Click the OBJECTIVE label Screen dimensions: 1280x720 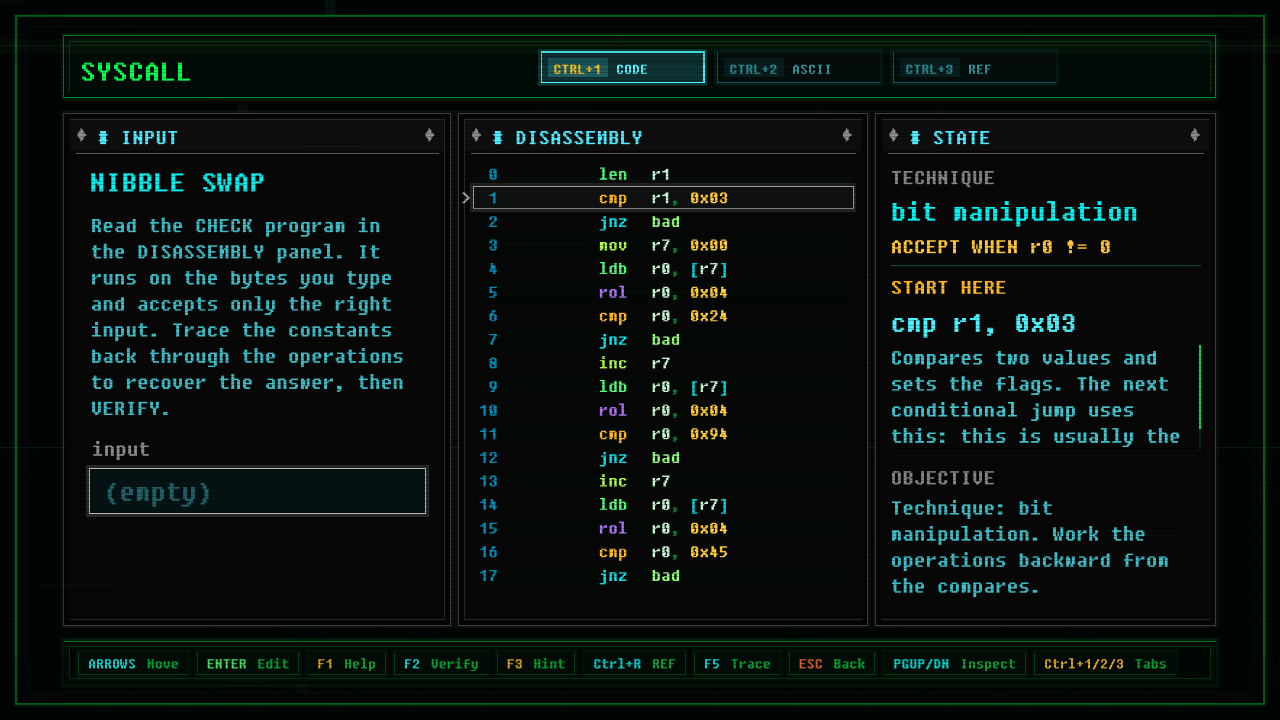coord(943,478)
